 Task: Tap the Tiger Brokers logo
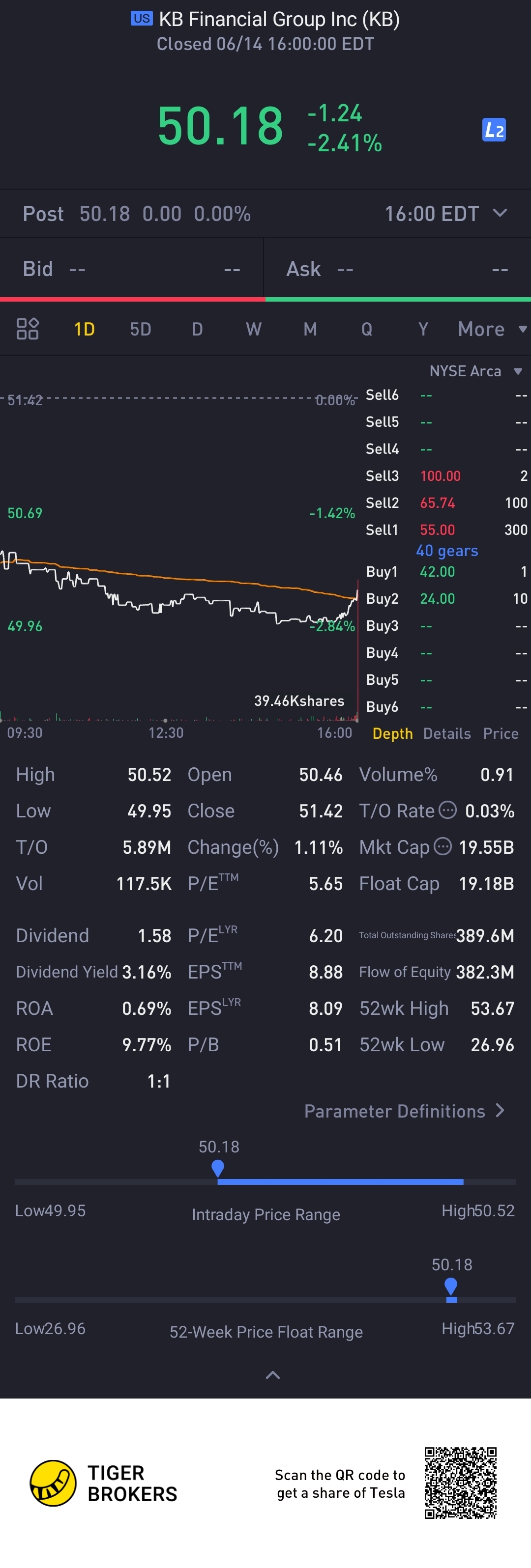click(104, 1483)
